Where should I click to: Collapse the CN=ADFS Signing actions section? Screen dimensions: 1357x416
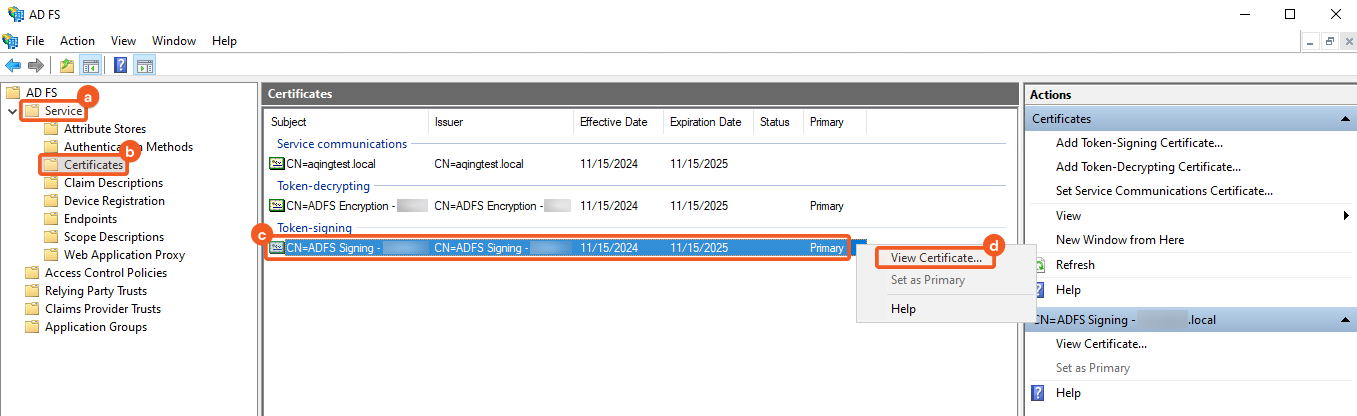pyautogui.click(x=1345, y=320)
